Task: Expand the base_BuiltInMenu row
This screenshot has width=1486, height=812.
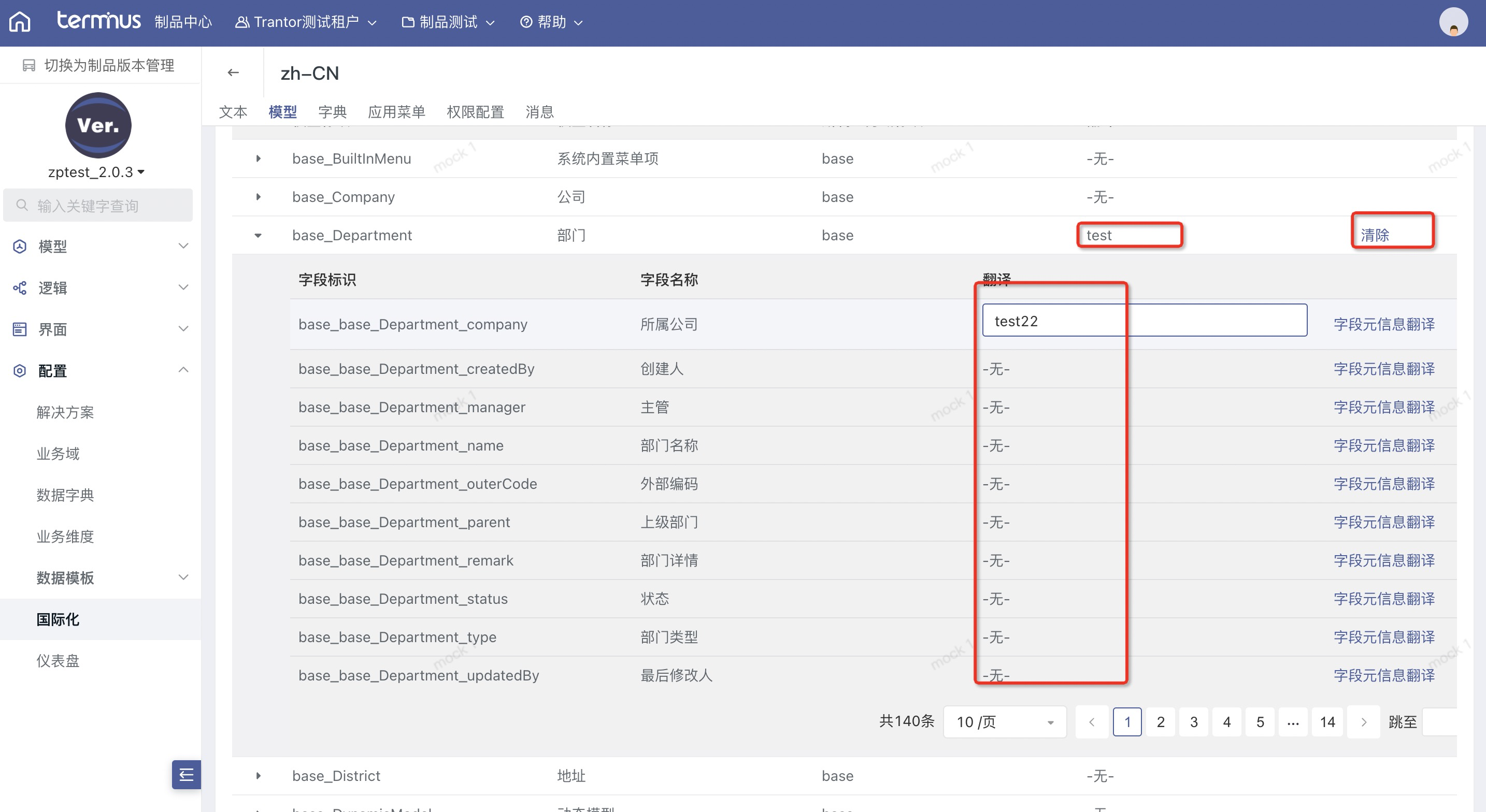Action: (259, 158)
